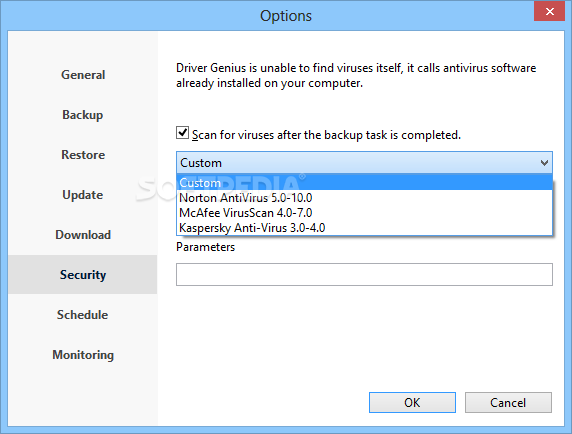Click the Cancel button
This screenshot has height=434, width=572.
[x=508, y=403]
